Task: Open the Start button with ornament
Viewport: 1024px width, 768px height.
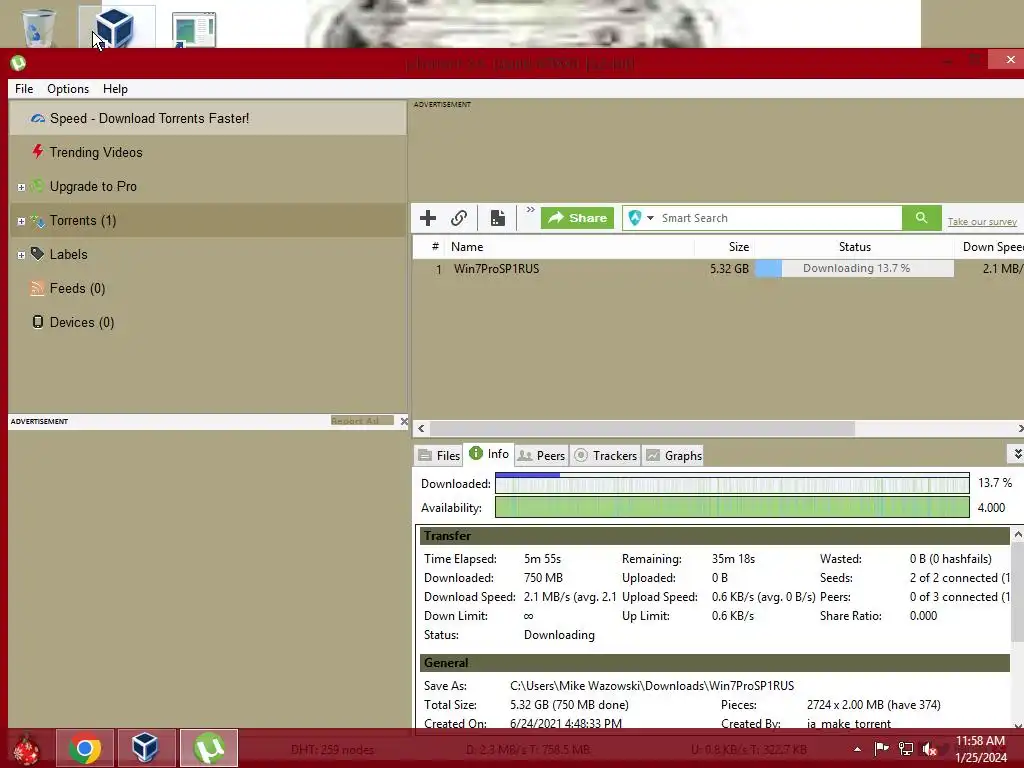Action: [x=27, y=749]
